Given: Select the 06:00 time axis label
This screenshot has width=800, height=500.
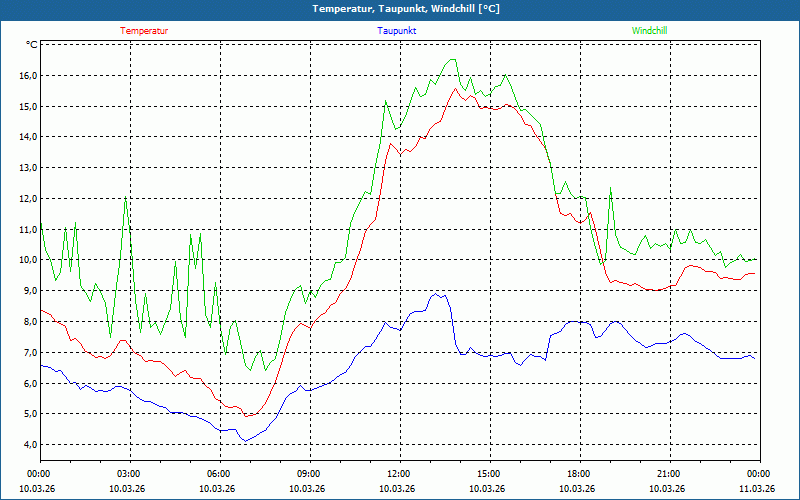Looking at the screenshot, I should [x=218, y=474].
